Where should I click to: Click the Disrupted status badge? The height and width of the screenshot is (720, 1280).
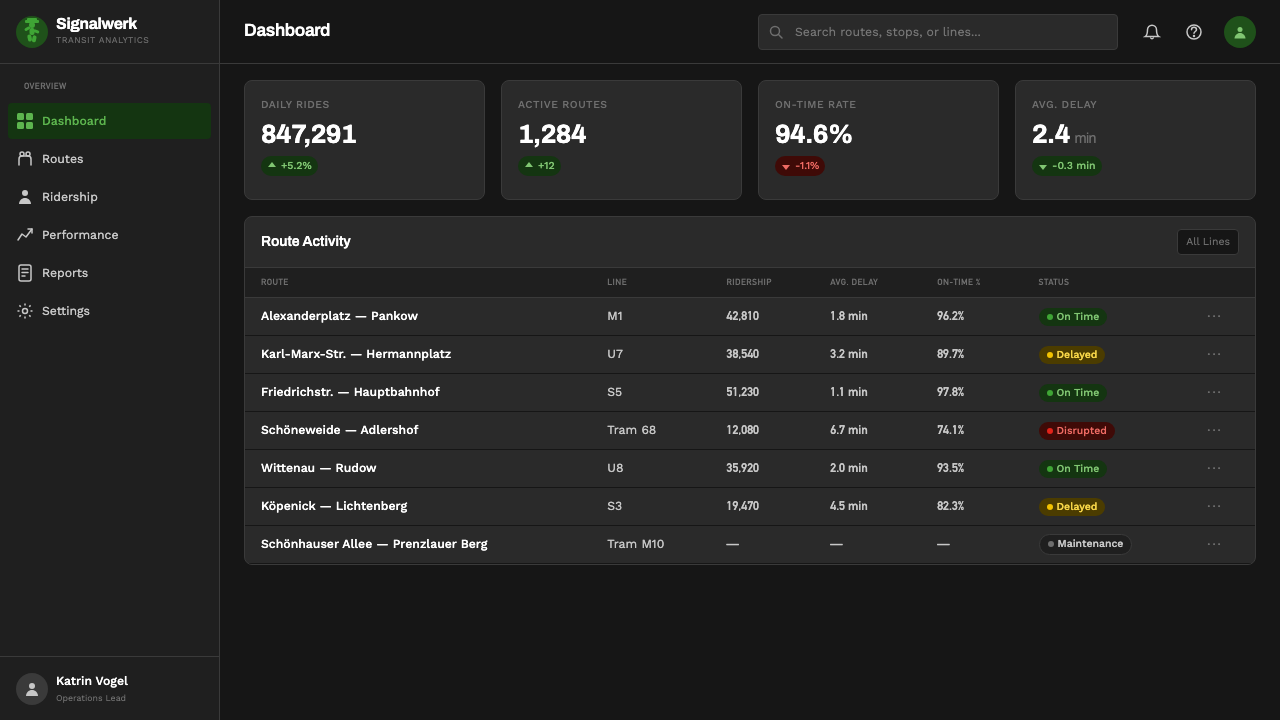coord(1076,431)
